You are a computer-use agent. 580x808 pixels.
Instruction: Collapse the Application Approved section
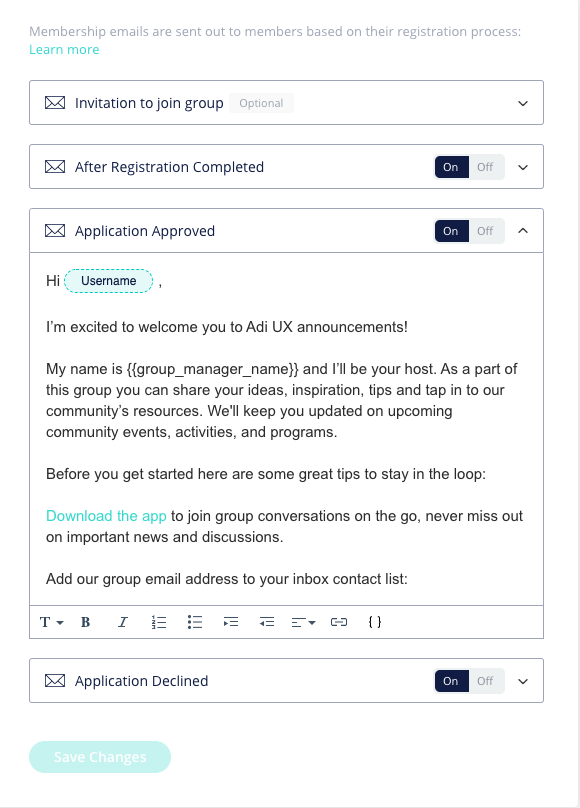pyautogui.click(x=523, y=231)
